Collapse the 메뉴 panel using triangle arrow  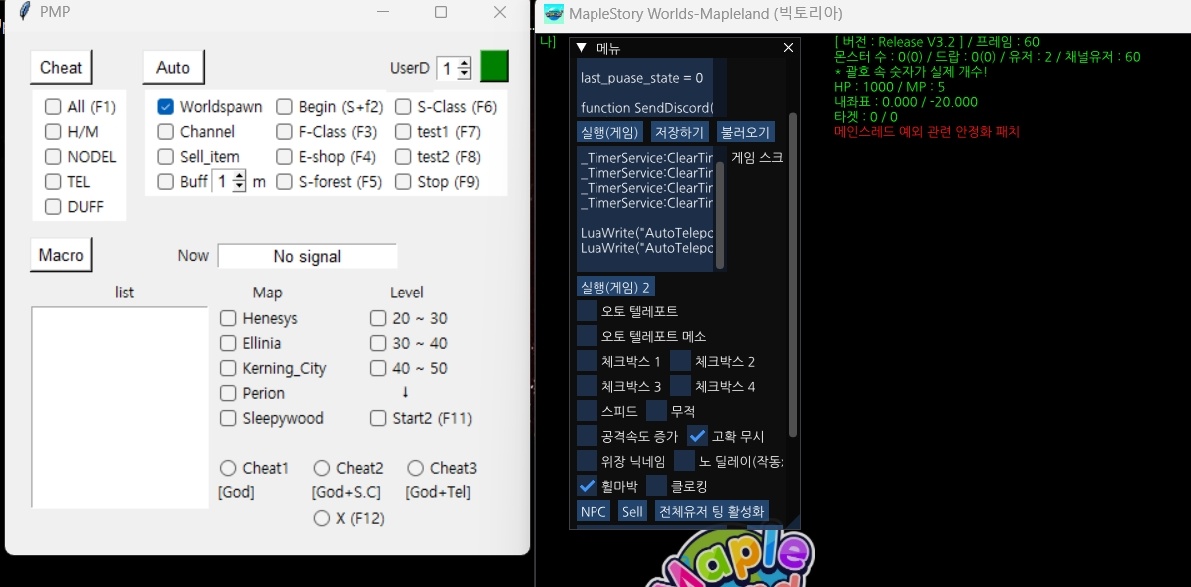coord(581,48)
